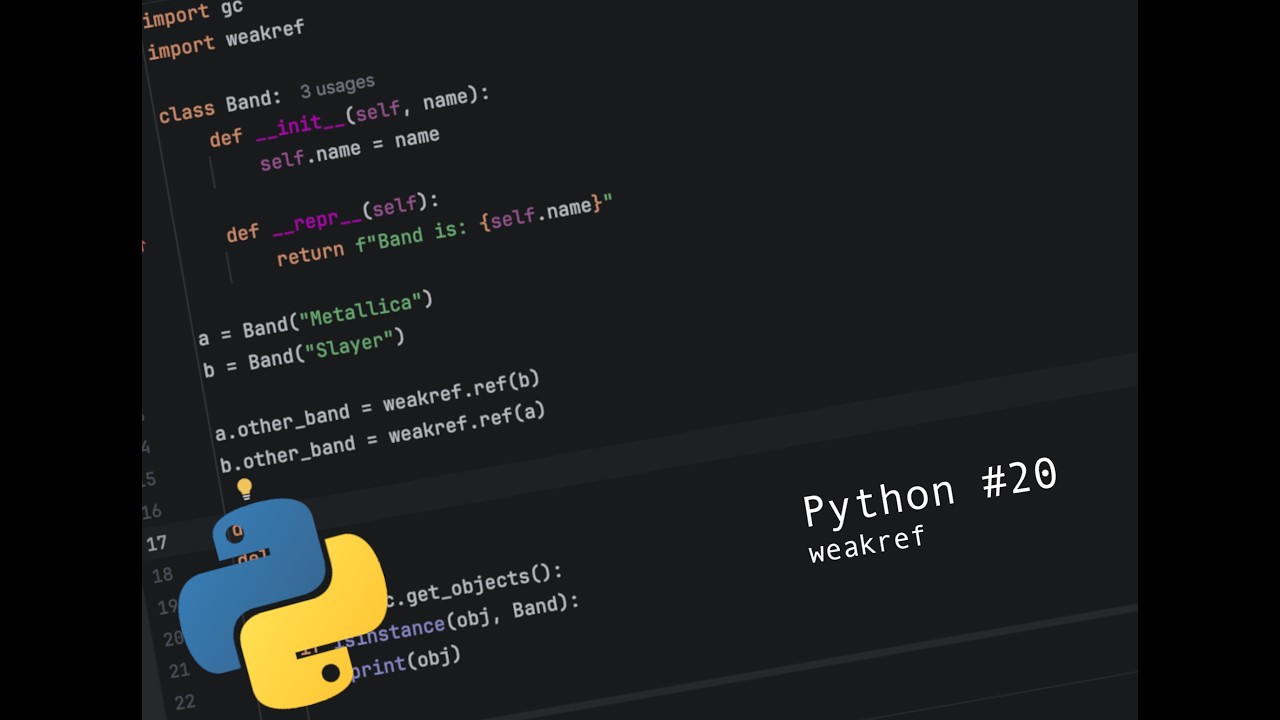Click gutter line number 22
This screenshot has width=1280, height=720.
(x=184, y=702)
